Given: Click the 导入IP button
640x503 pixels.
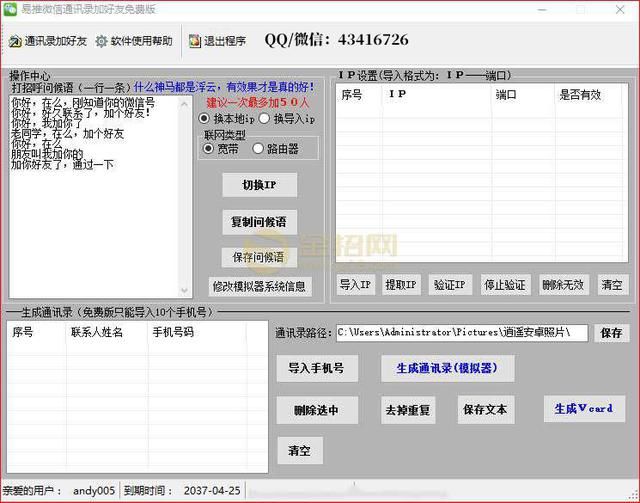Looking at the screenshot, I should click(356, 285).
